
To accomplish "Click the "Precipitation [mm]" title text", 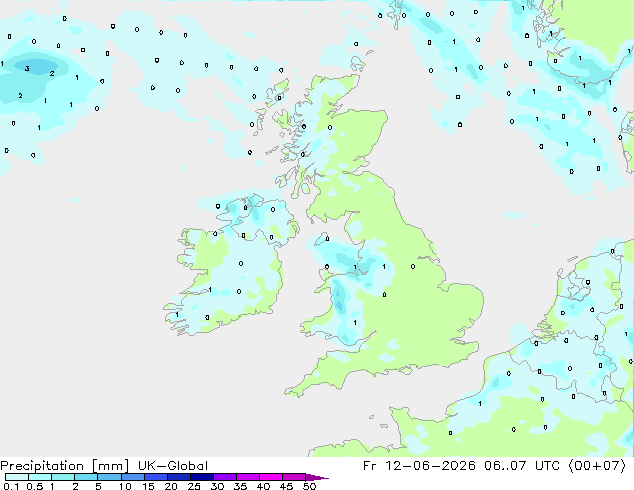I will pos(65,466).
